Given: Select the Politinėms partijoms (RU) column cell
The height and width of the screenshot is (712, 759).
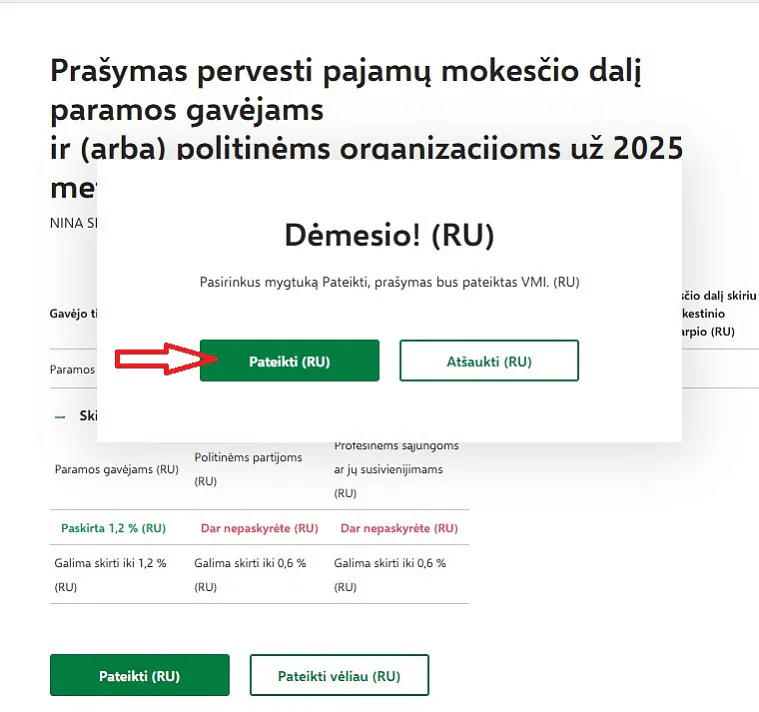Looking at the screenshot, I should [248, 469].
